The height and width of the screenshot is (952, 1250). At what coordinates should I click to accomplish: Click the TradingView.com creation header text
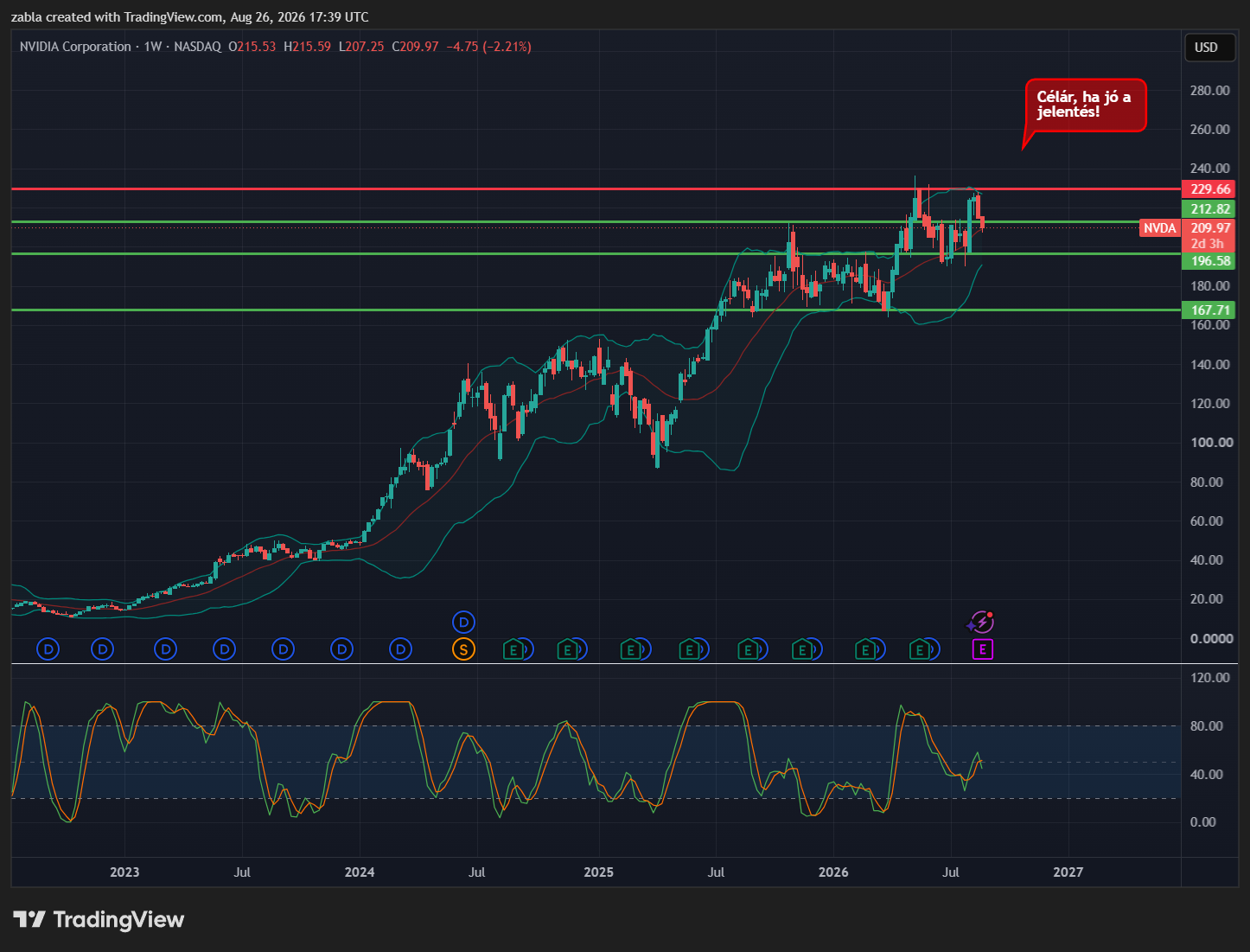click(189, 17)
